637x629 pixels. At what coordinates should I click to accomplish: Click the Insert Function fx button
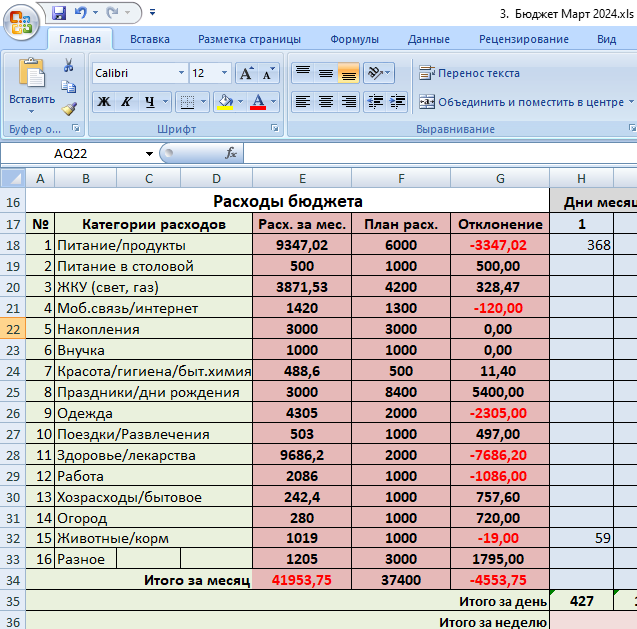point(231,153)
